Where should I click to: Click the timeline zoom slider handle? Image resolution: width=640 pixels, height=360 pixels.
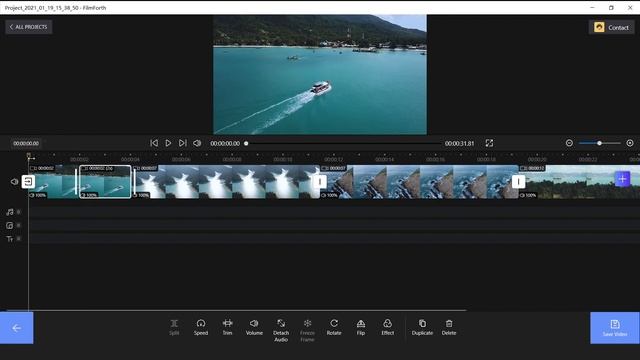click(599, 143)
